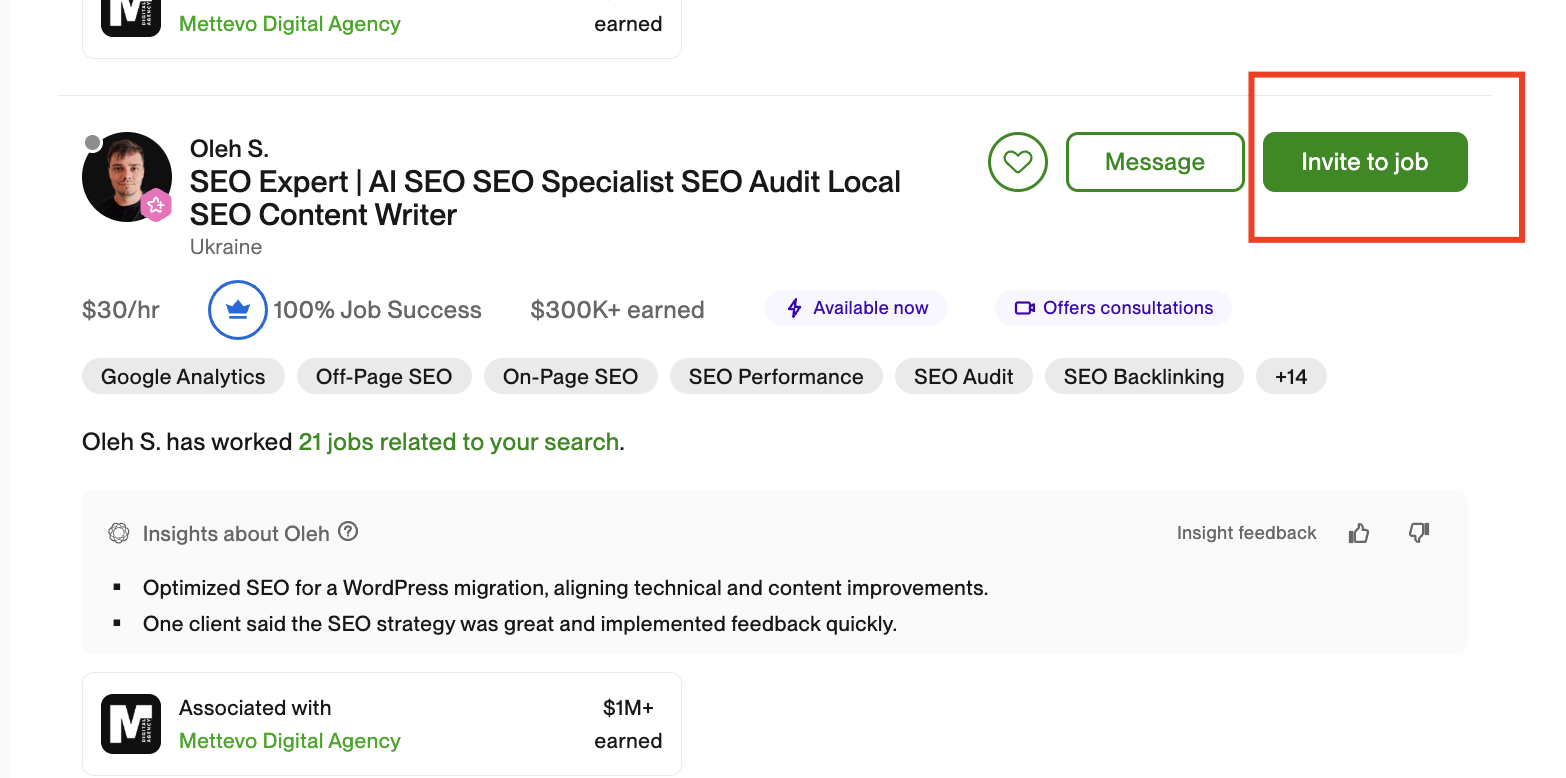Open the 21 jobs related link
Screen dimensions: 1566x778
[x=459, y=442]
